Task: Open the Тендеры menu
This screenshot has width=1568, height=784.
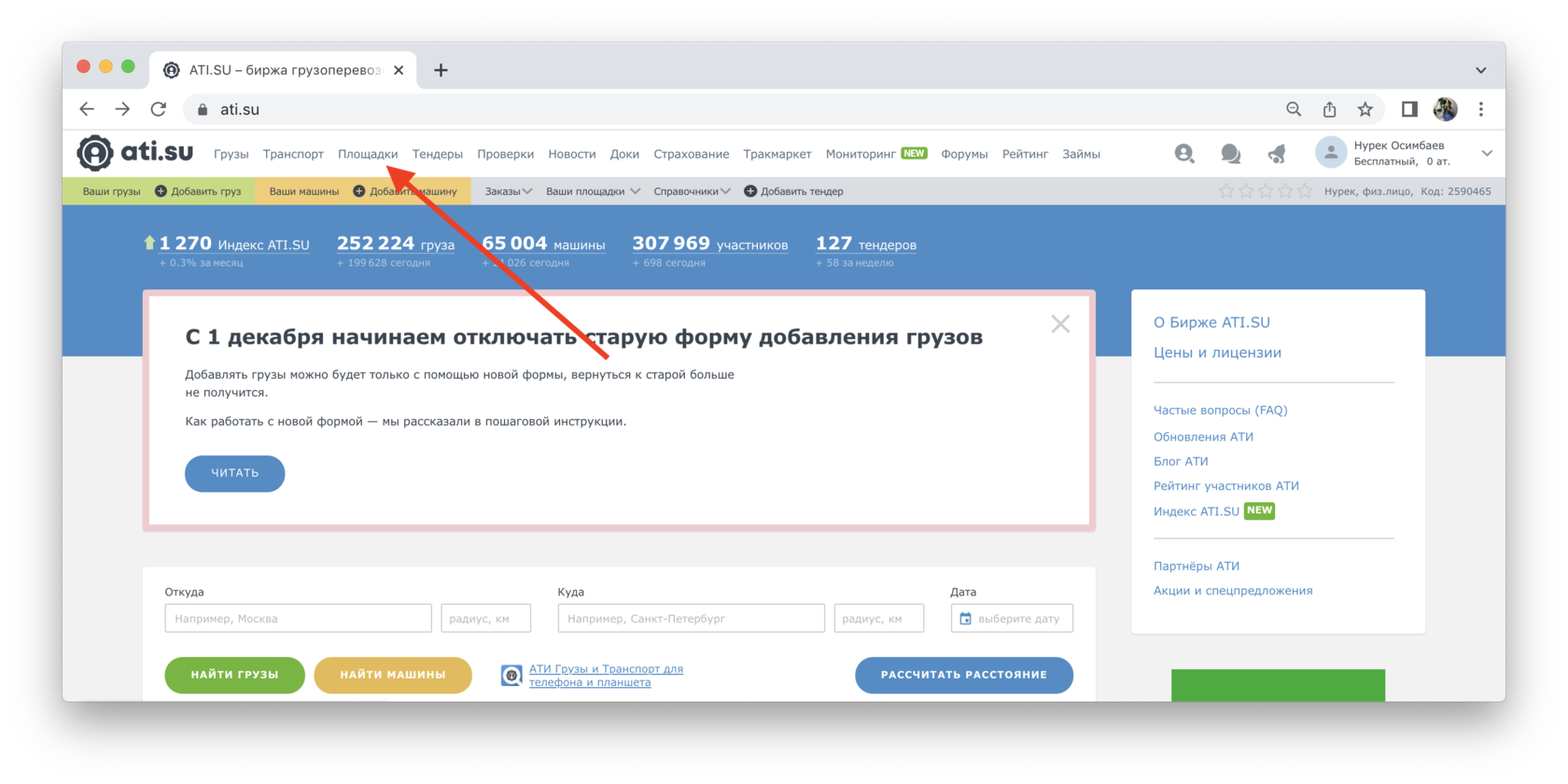Action: [x=438, y=154]
